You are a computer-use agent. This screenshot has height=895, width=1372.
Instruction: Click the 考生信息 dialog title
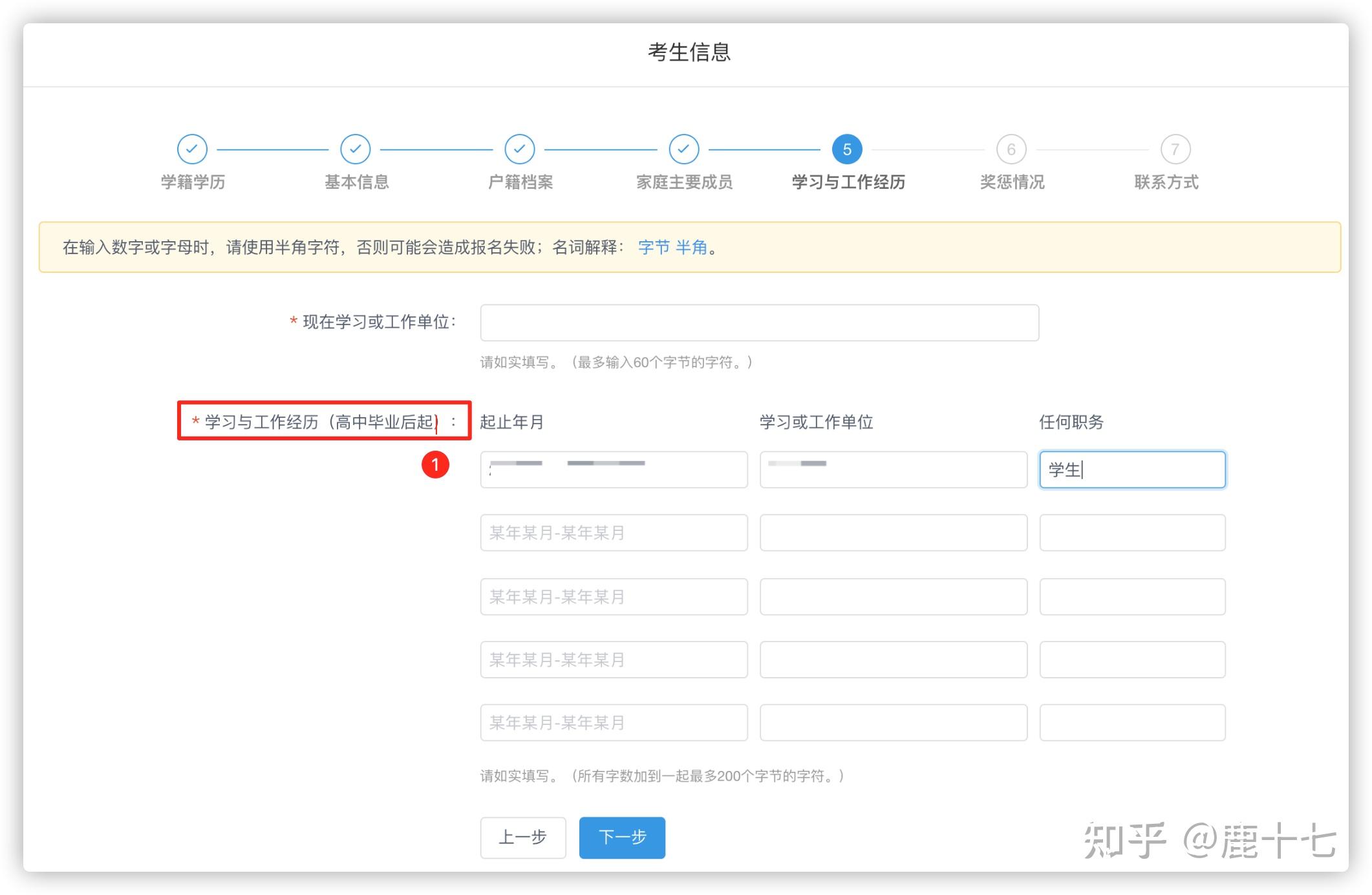point(689,52)
